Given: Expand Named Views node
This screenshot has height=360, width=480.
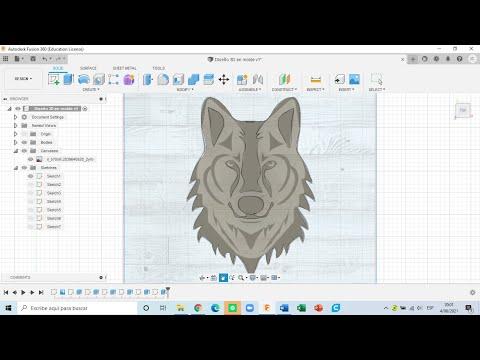Looking at the screenshot, I should (x=15, y=126).
